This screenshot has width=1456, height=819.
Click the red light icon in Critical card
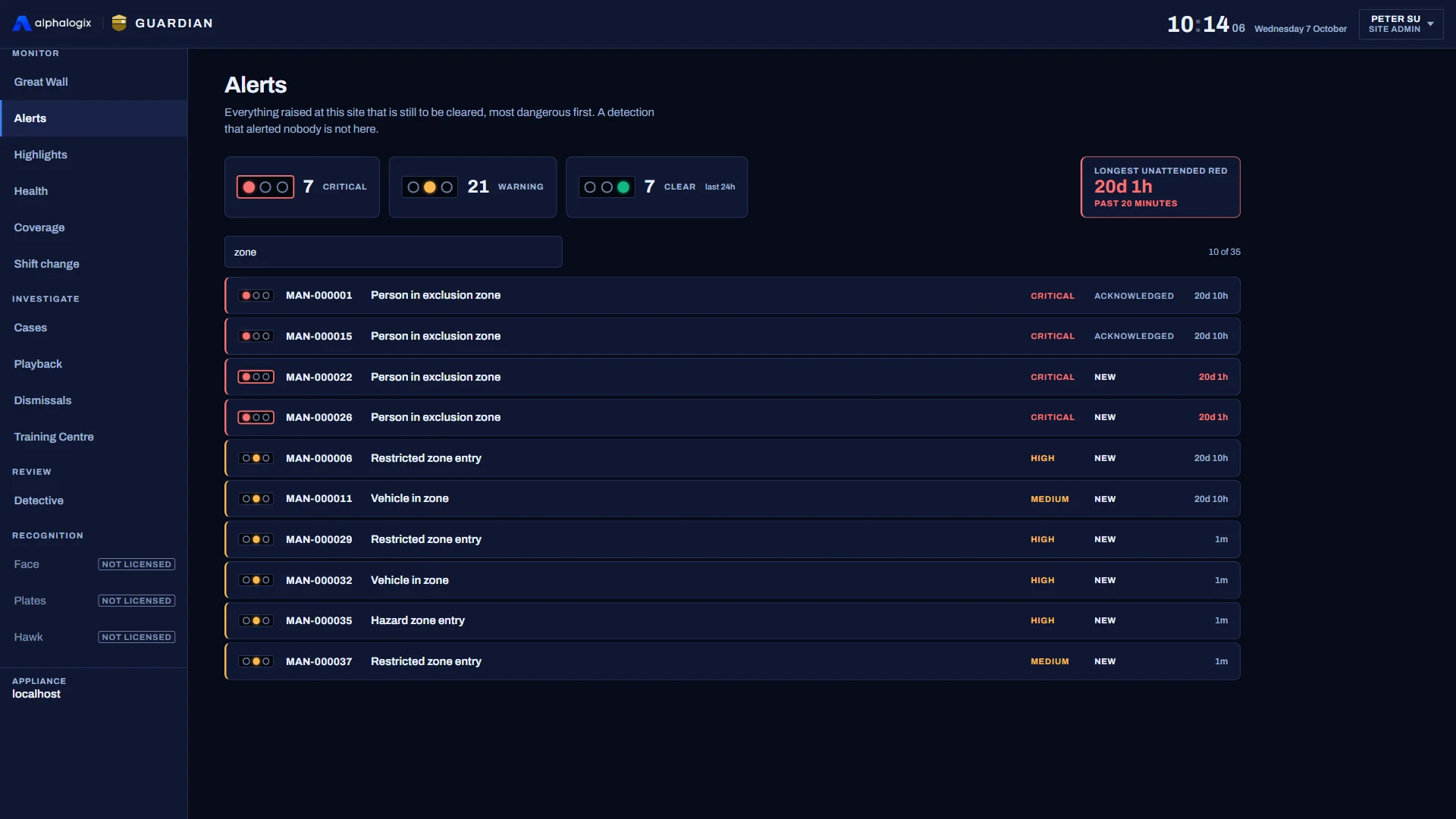265,187
